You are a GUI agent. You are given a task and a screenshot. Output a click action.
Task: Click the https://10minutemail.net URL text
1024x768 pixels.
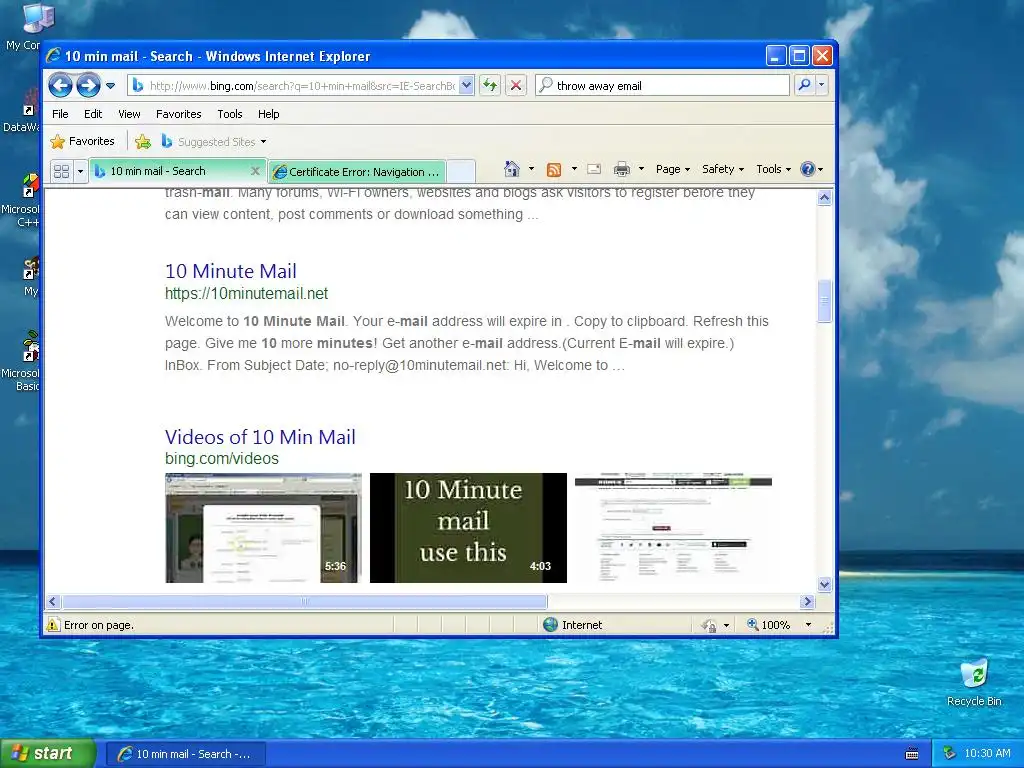pos(246,293)
